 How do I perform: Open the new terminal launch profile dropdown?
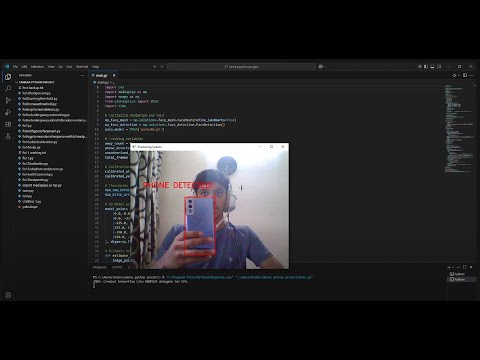453,267
